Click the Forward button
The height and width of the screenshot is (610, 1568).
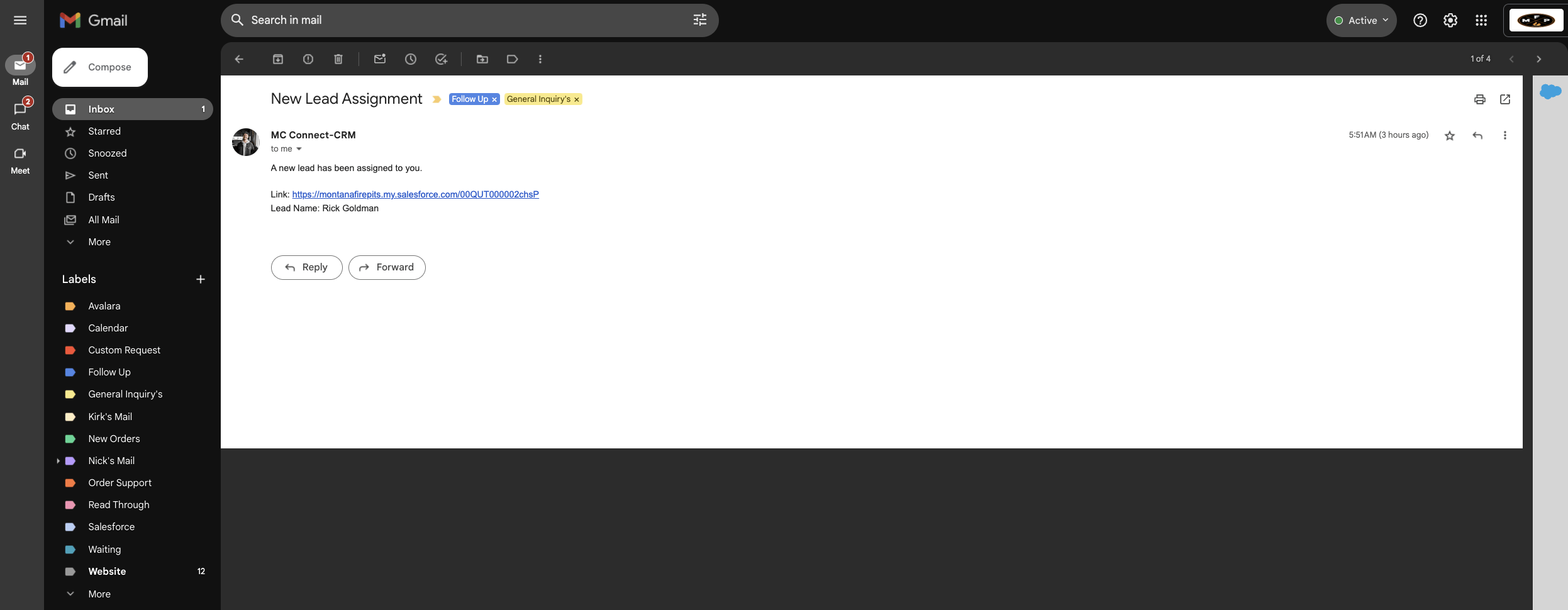(387, 267)
